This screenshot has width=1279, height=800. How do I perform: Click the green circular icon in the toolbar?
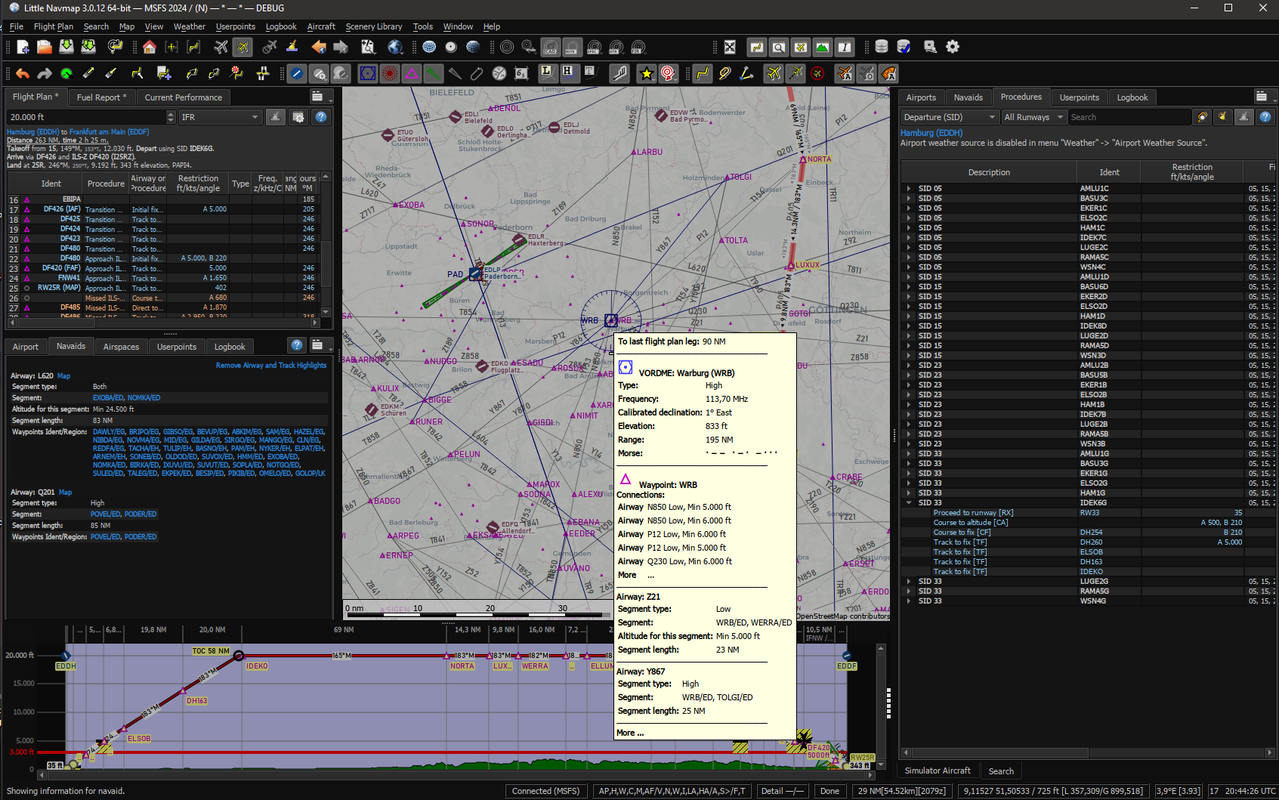(x=66, y=73)
